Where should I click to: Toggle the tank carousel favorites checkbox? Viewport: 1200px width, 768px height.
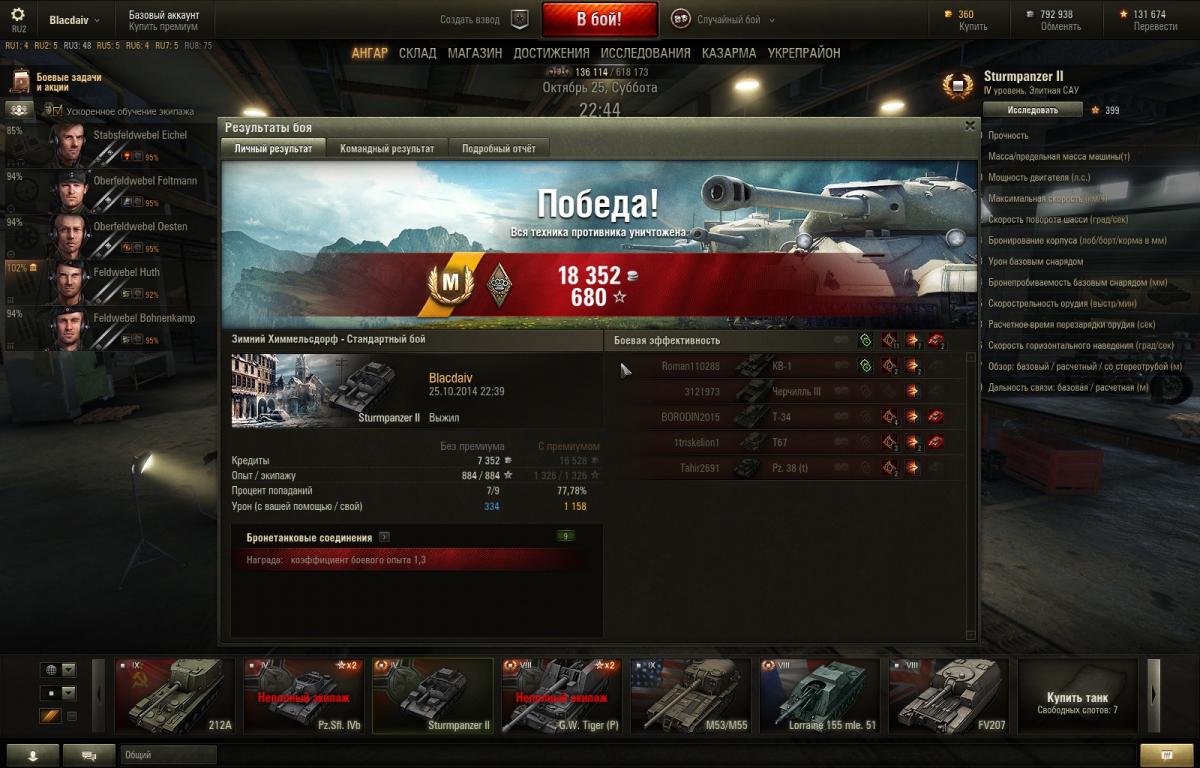click(72, 717)
